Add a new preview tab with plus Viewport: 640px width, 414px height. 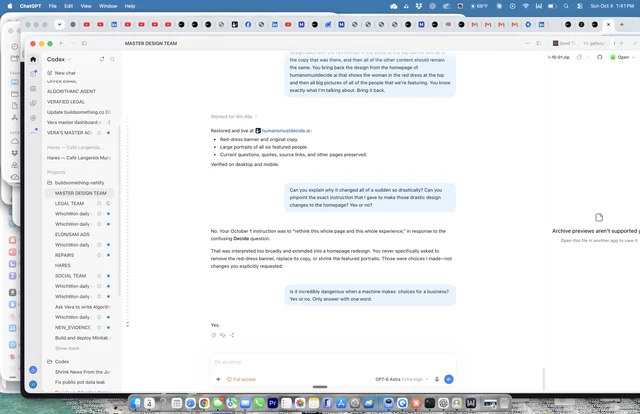[621, 43]
